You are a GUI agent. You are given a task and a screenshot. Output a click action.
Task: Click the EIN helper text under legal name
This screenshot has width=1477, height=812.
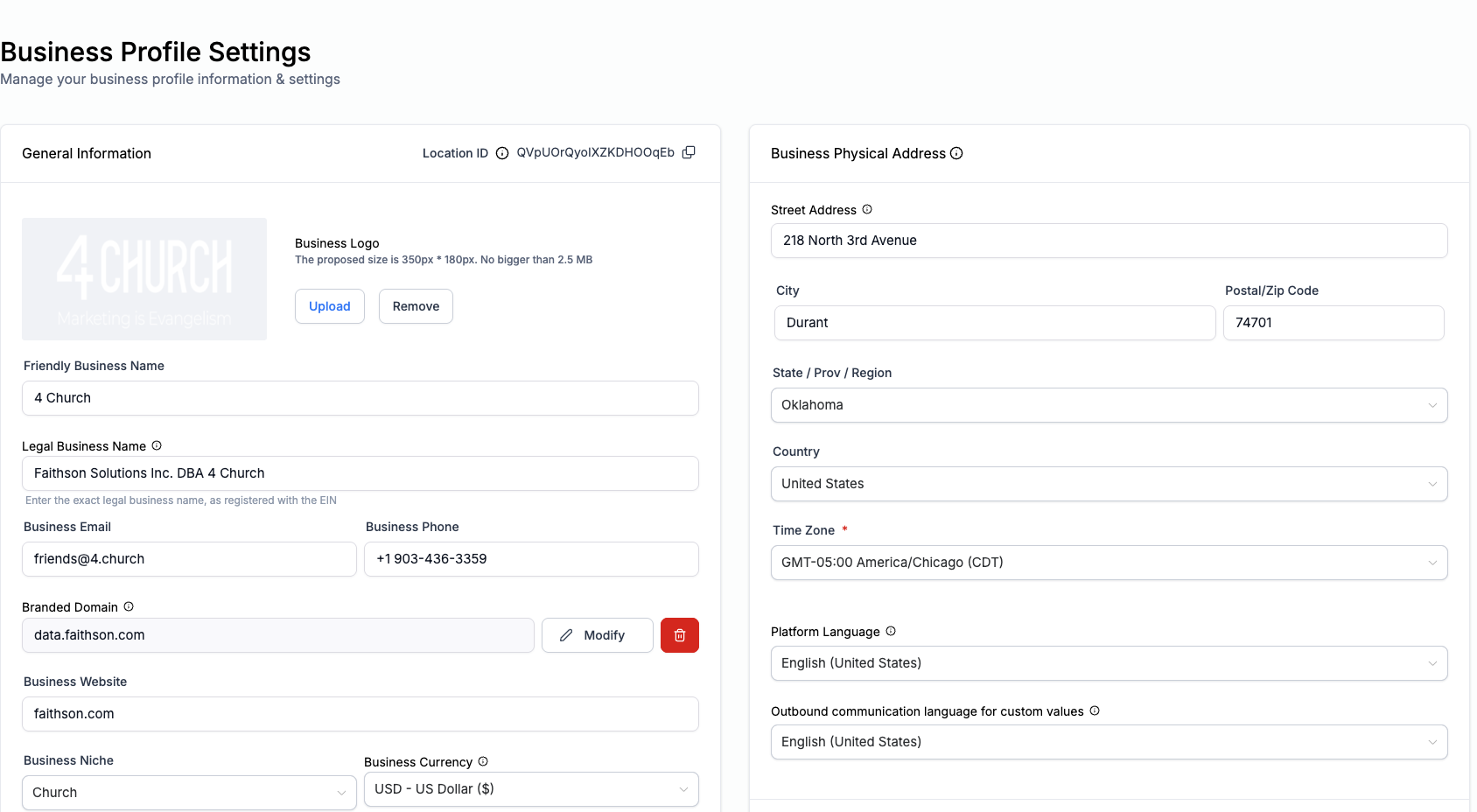pyautogui.click(x=181, y=500)
